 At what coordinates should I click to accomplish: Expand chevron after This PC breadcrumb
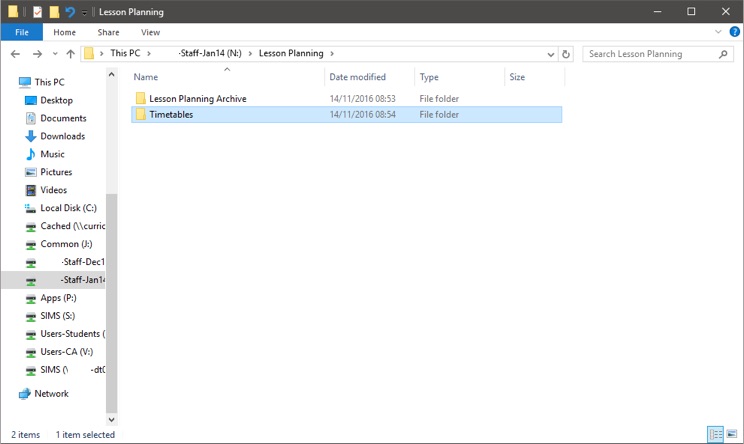point(149,54)
